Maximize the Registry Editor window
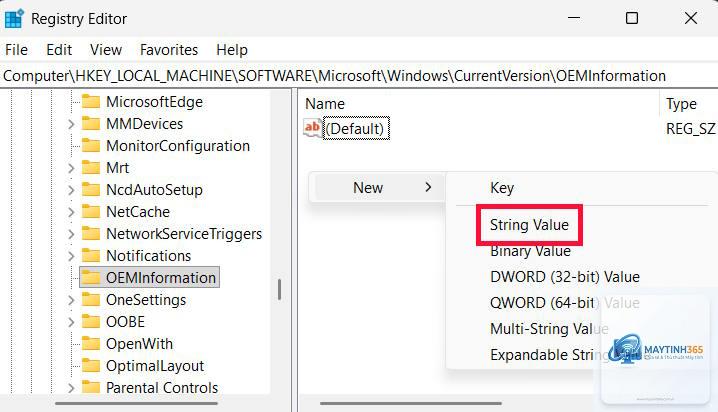718x412 pixels. [x=632, y=18]
